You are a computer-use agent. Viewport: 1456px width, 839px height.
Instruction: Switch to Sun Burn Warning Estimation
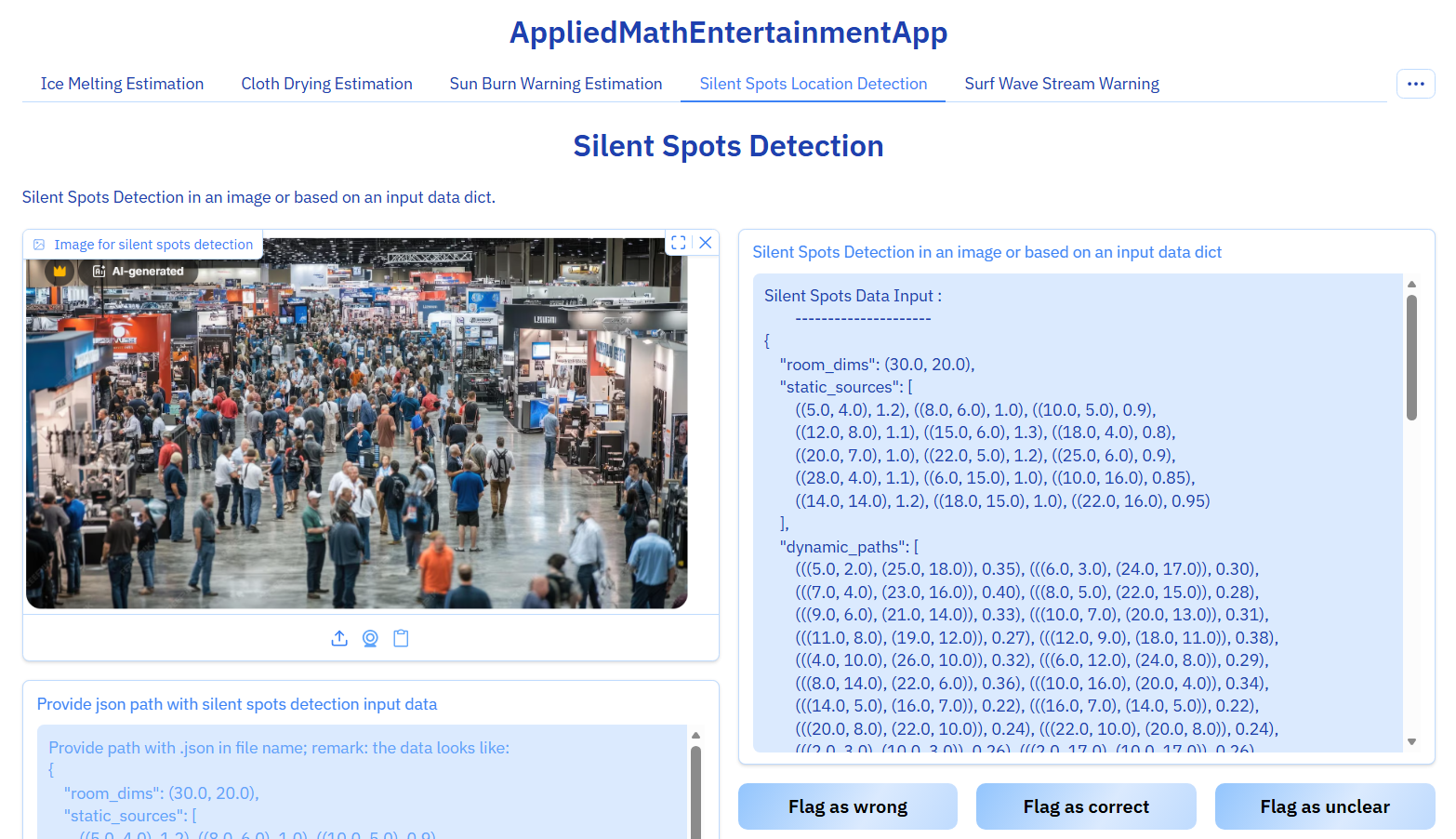tap(555, 84)
